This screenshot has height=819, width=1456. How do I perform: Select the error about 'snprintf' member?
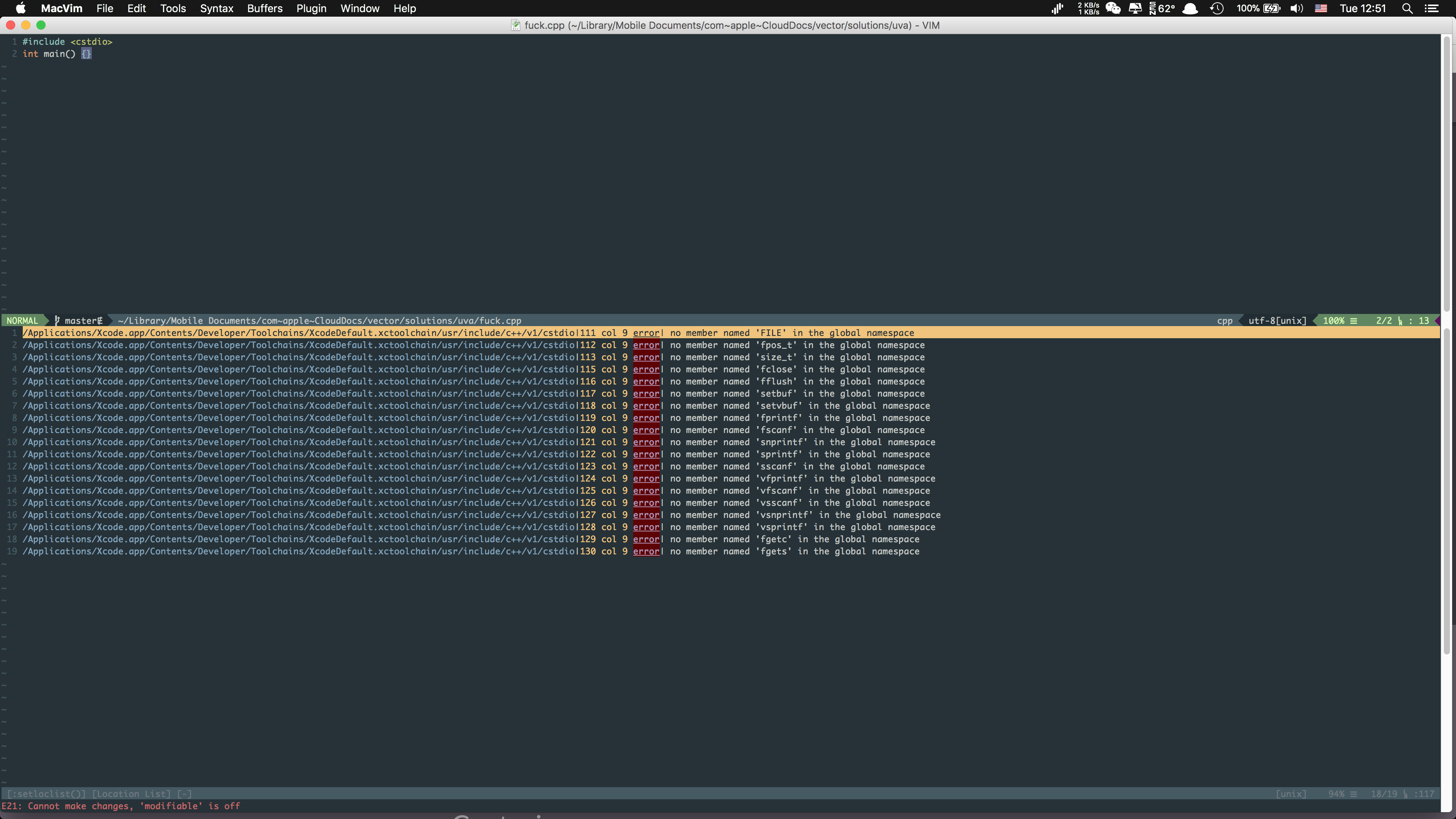pos(479,442)
